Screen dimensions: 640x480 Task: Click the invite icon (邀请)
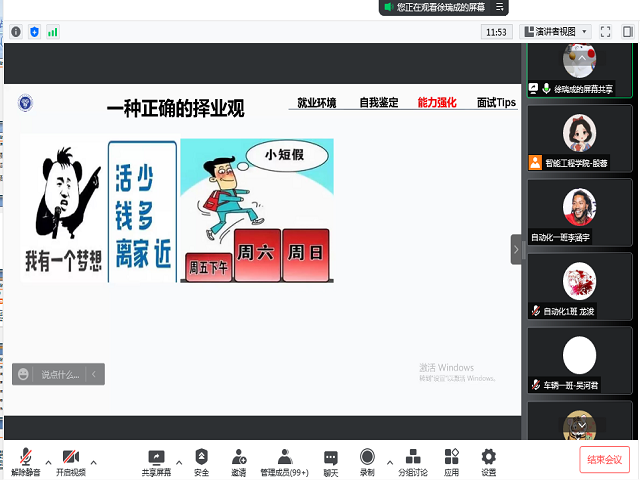[239, 459]
